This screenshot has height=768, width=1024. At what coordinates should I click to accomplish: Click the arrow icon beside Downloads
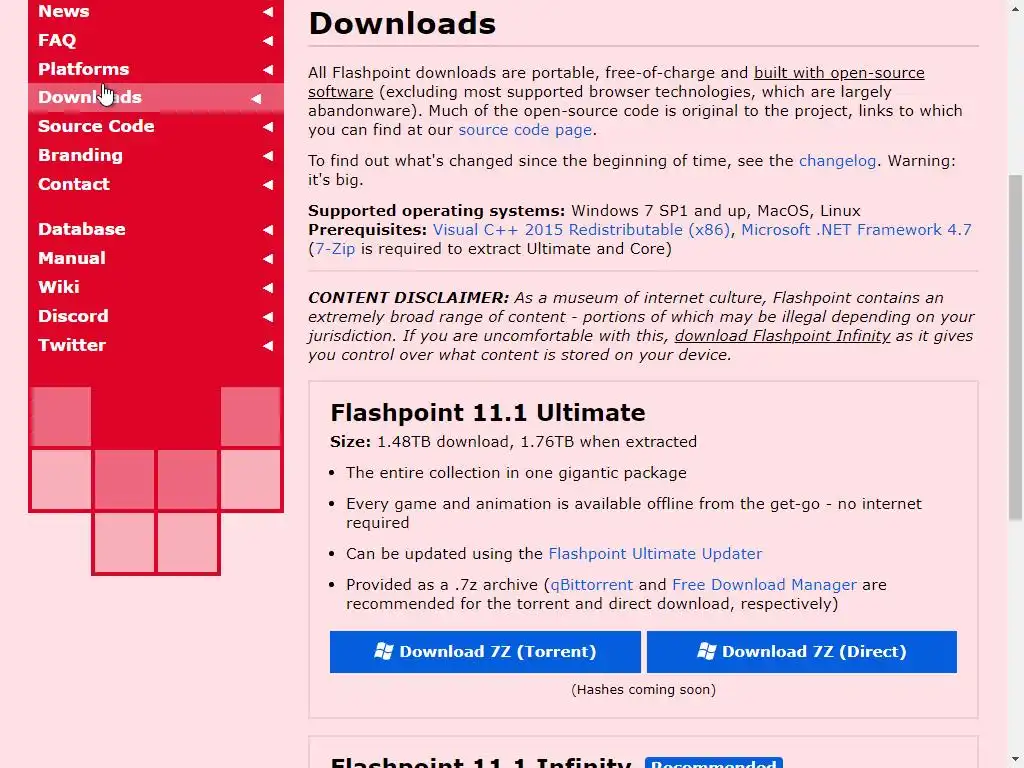click(x=256, y=98)
